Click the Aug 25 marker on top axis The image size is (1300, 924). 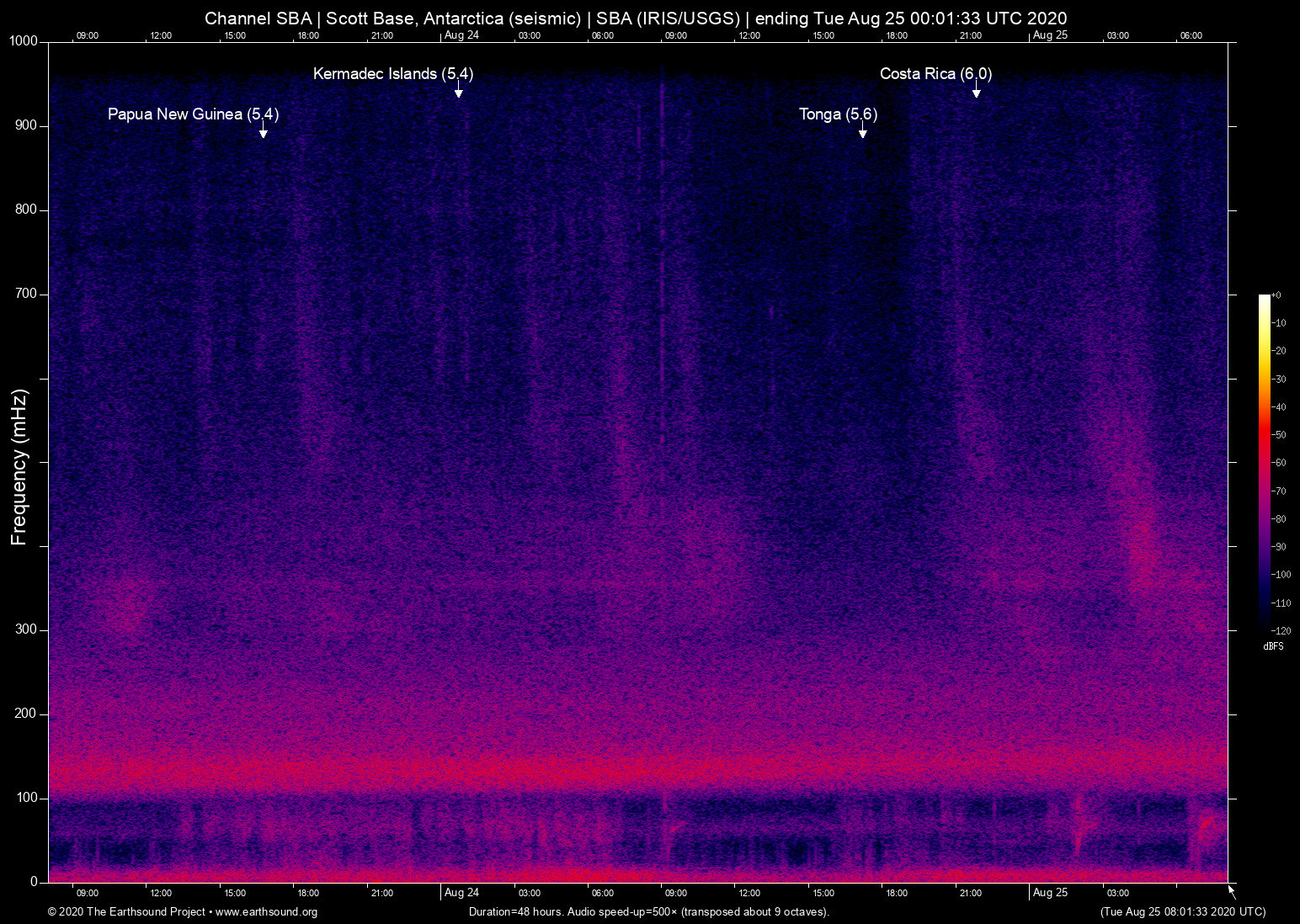[x=1050, y=35]
